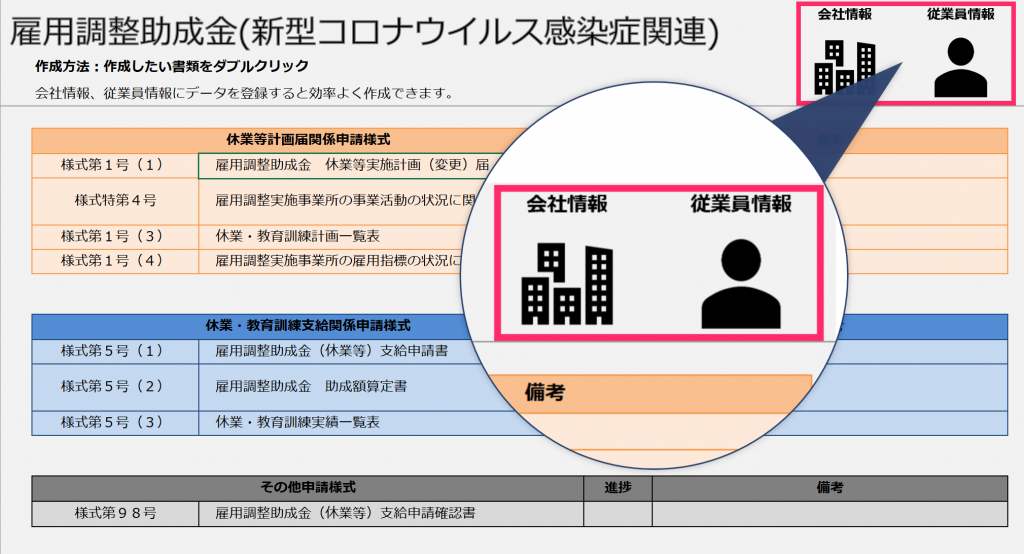Open the small 従業員情報 person icon in header

[961, 67]
